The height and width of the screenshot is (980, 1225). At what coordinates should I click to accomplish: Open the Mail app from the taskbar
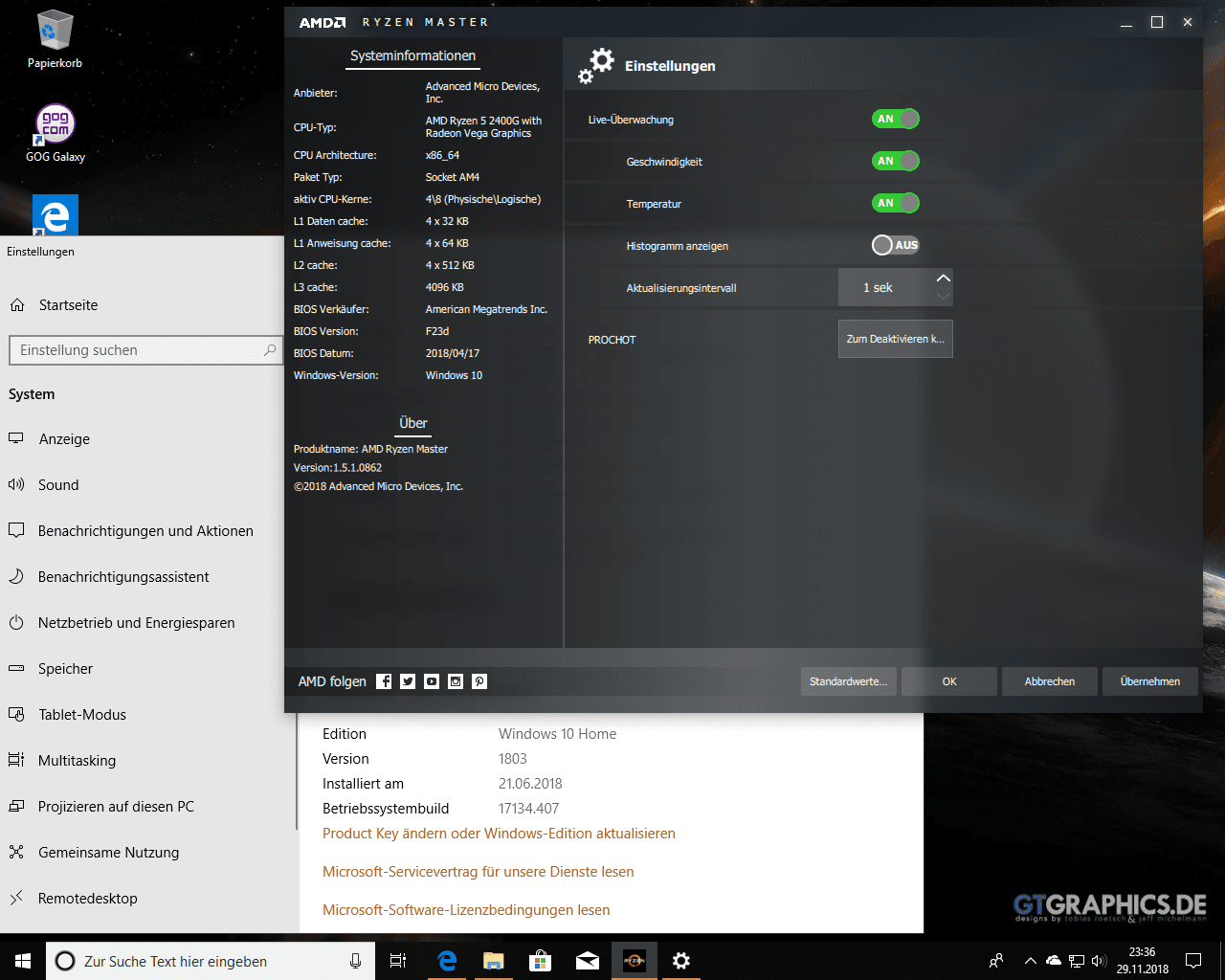click(x=588, y=961)
